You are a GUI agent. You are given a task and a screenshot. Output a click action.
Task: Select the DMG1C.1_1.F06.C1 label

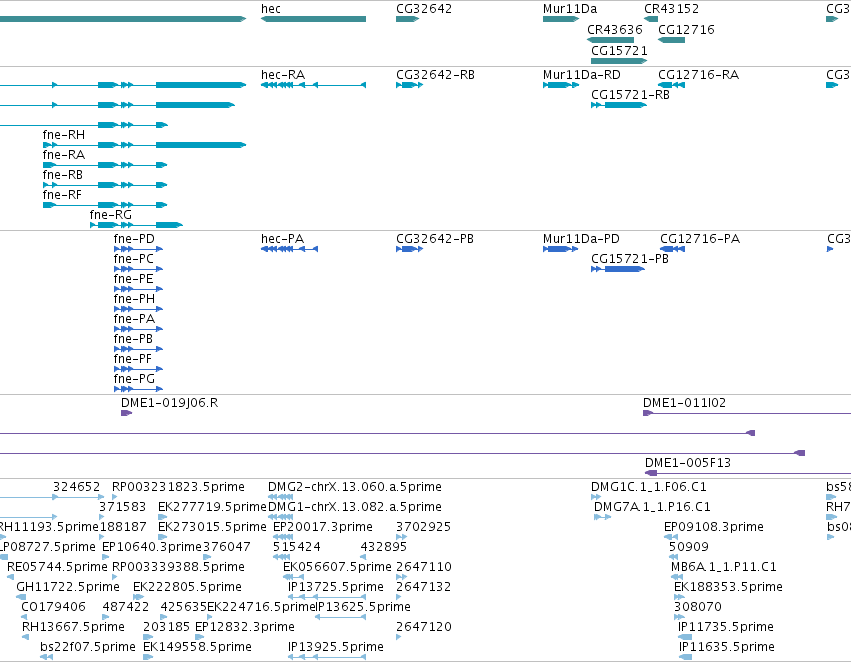(x=649, y=487)
